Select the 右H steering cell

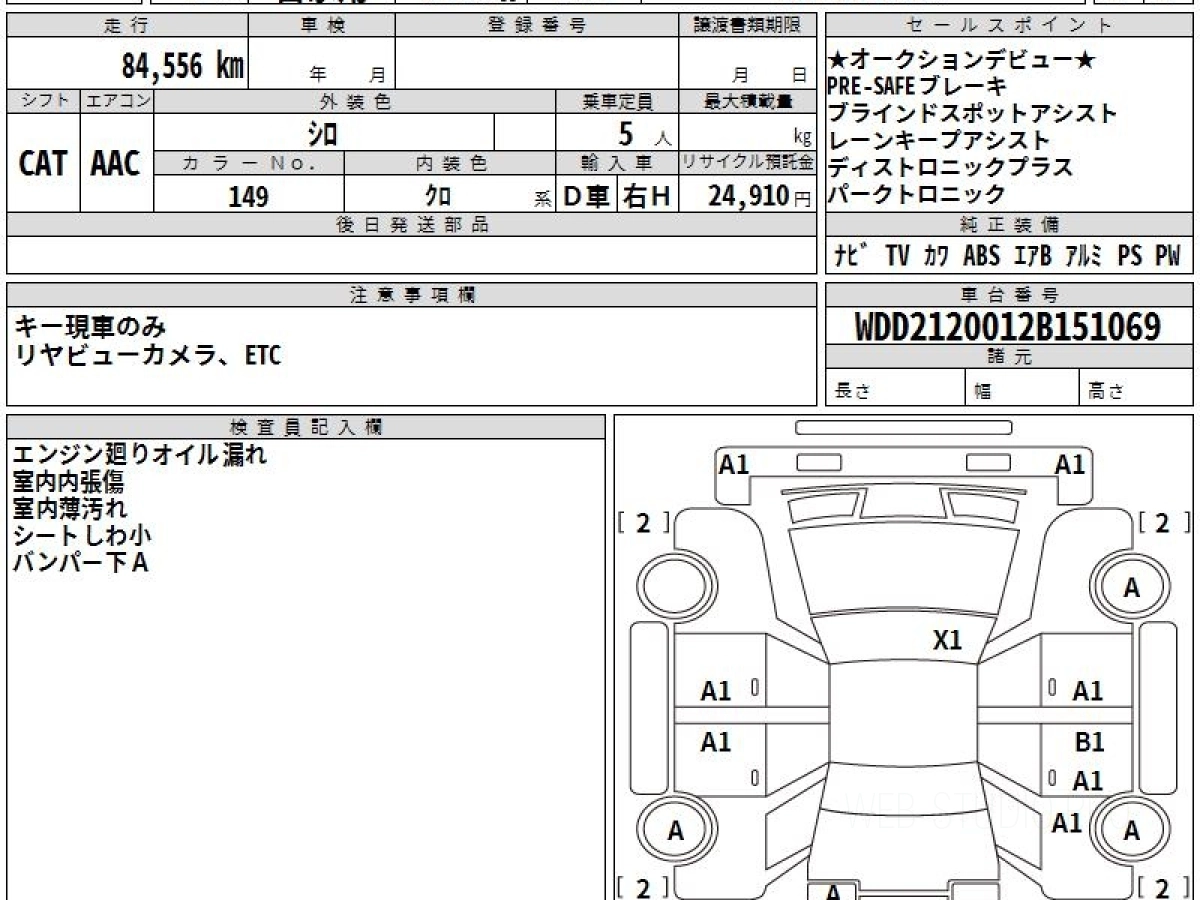(648, 197)
